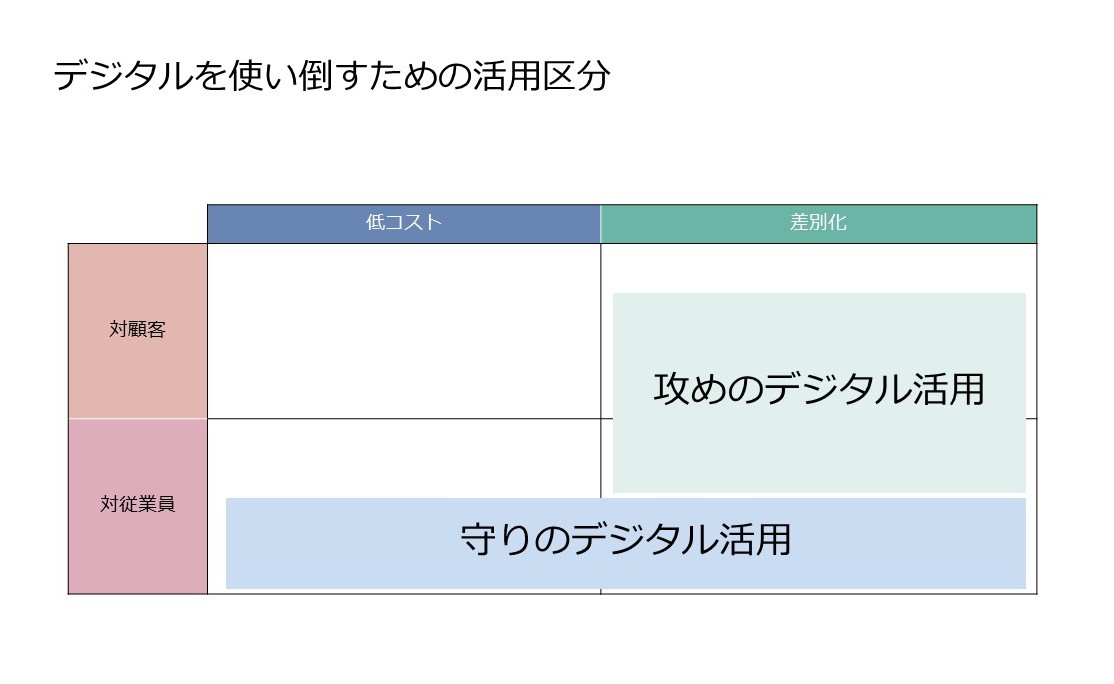Image resolution: width=1114 pixels, height=684 pixels.
Task: Select the slide title デジタルを使い倒すための活用区分
Action: point(332,75)
